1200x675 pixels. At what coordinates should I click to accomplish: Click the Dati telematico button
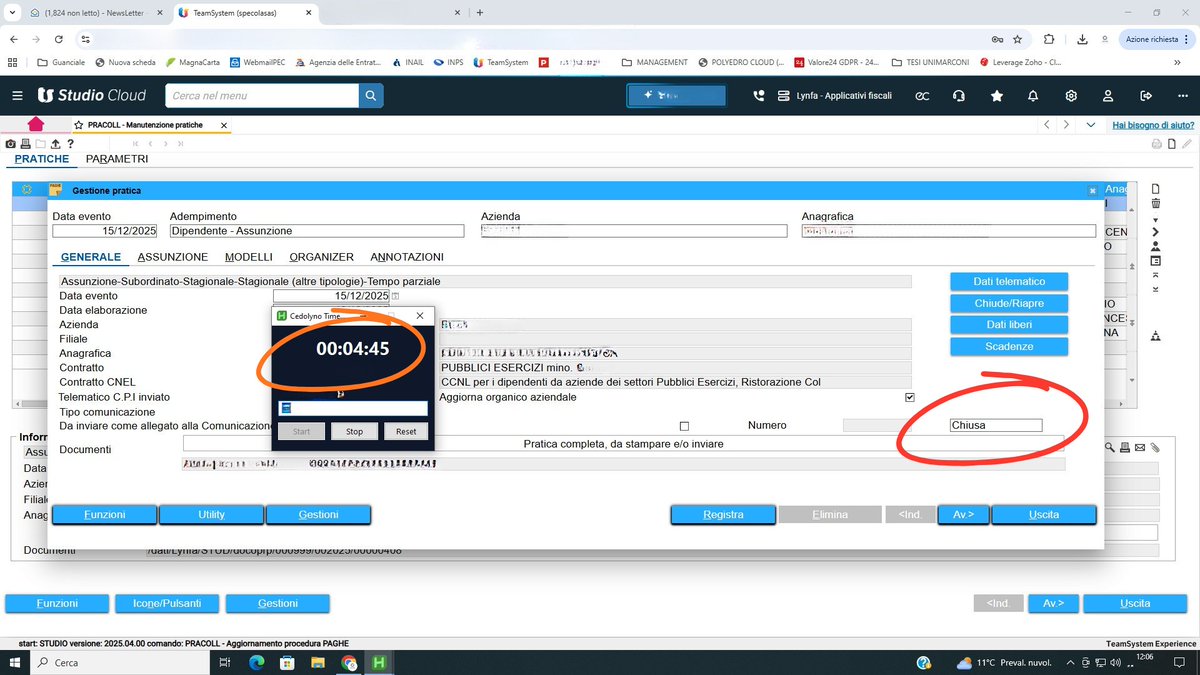[x=1009, y=281]
